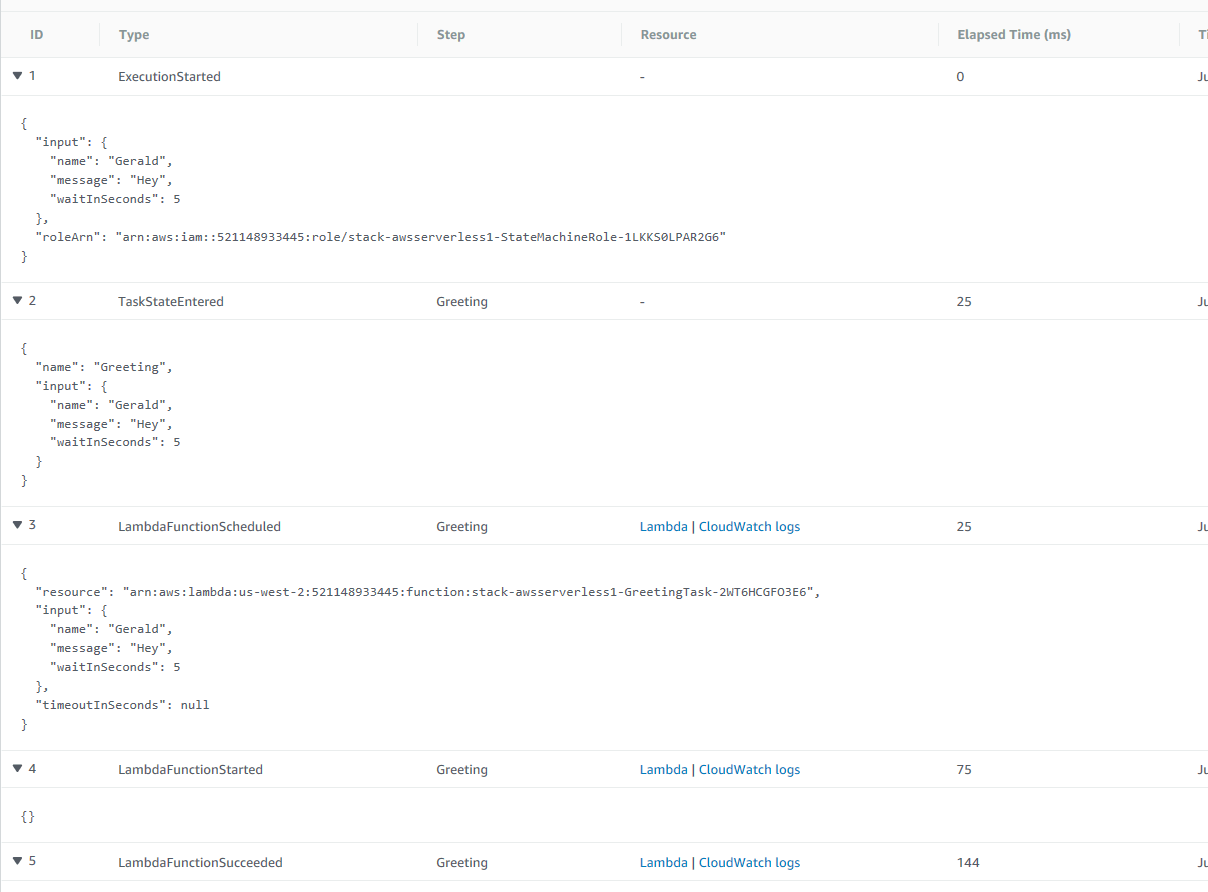
Task: Open Lambda link for LambdaFunctionSucceeded event
Action: tap(663, 862)
